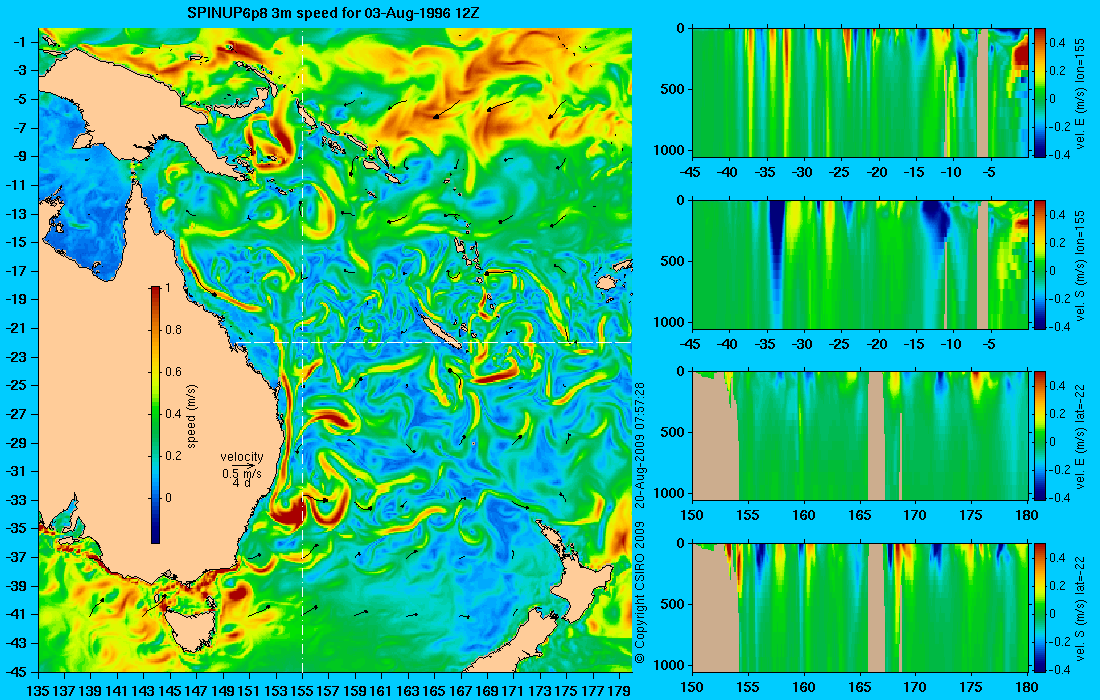Click the '4 d' velocity legend text
1100x700 pixels.
point(241,483)
